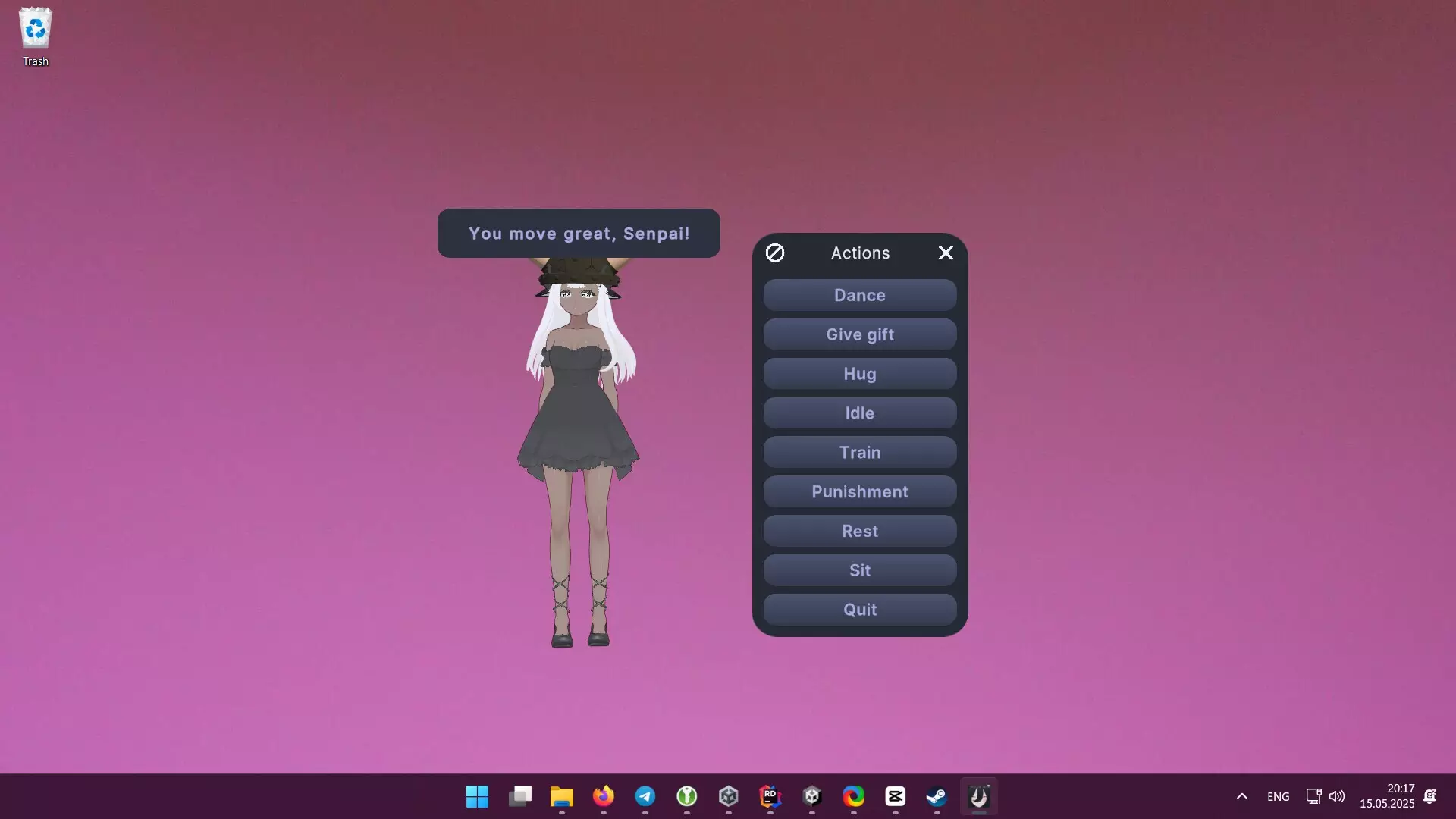
Task: Start the Train action
Action: 859,453
